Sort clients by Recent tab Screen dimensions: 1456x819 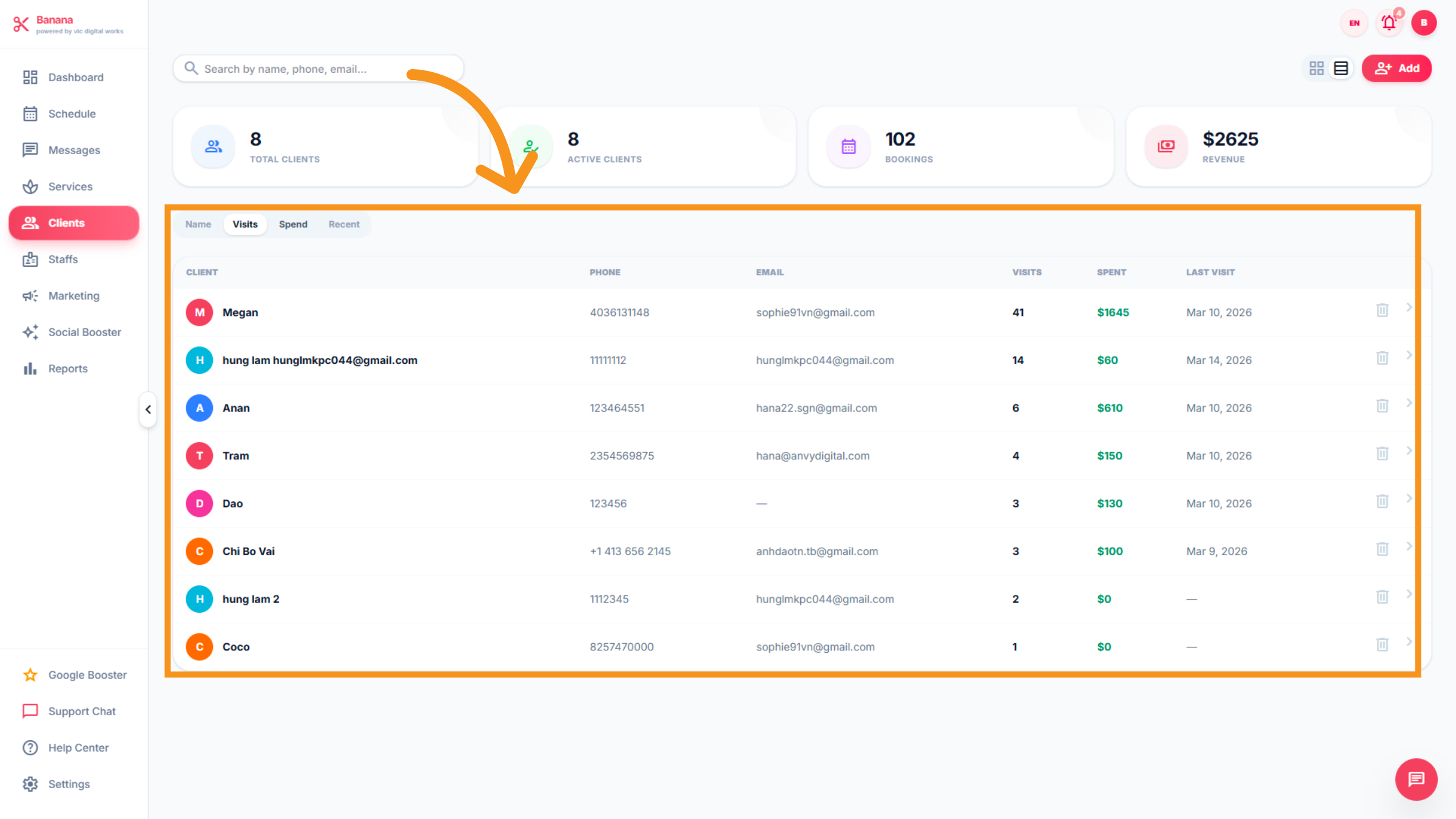(x=344, y=224)
